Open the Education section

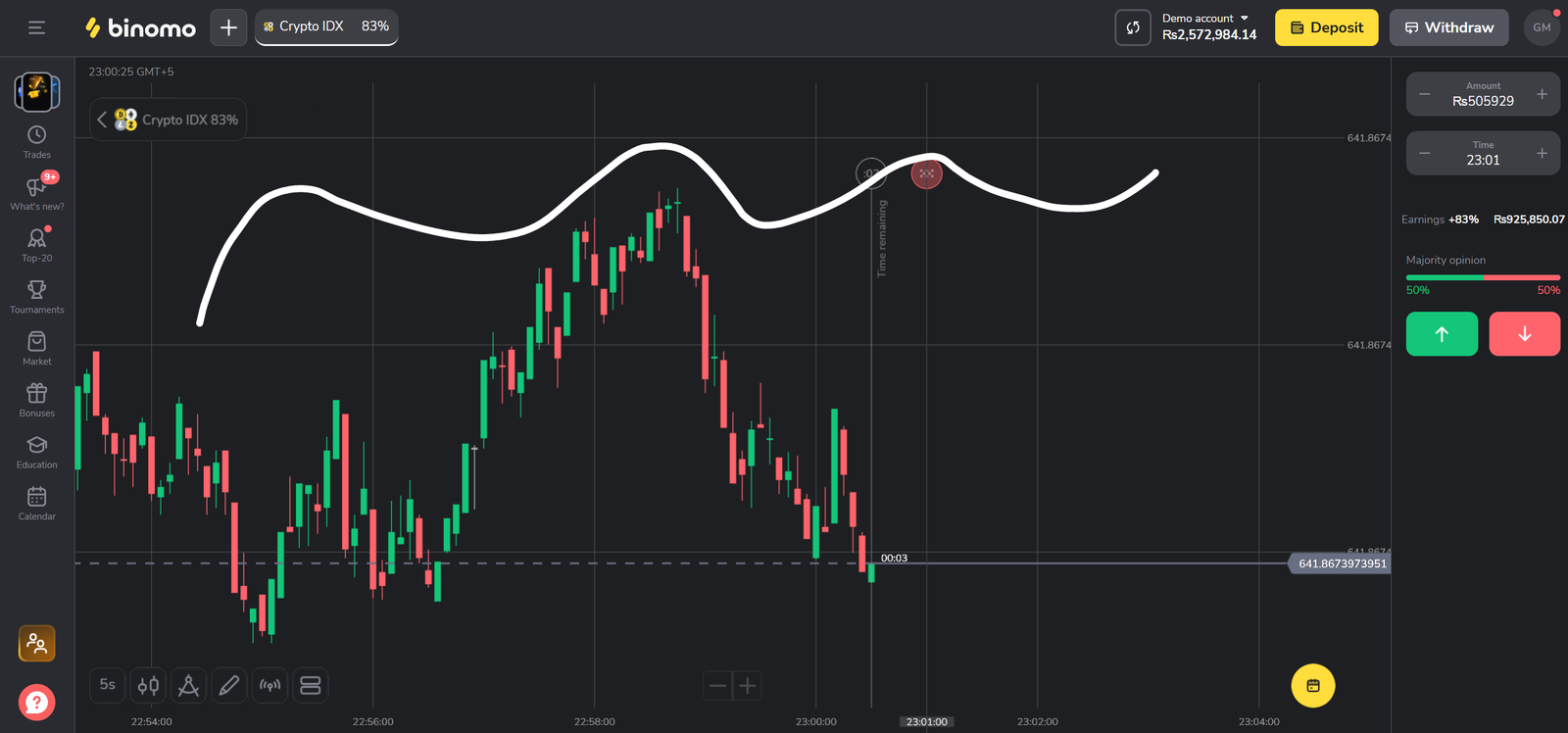point(37,452)
